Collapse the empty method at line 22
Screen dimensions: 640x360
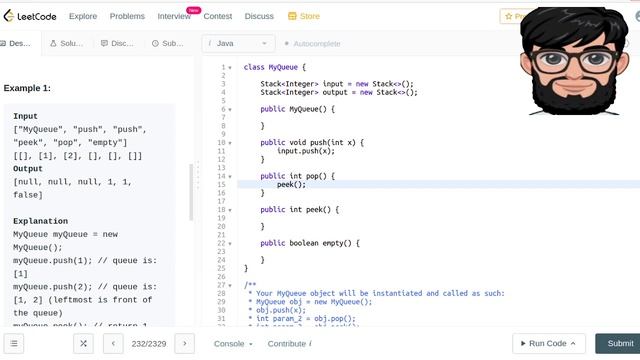point(230,244)
